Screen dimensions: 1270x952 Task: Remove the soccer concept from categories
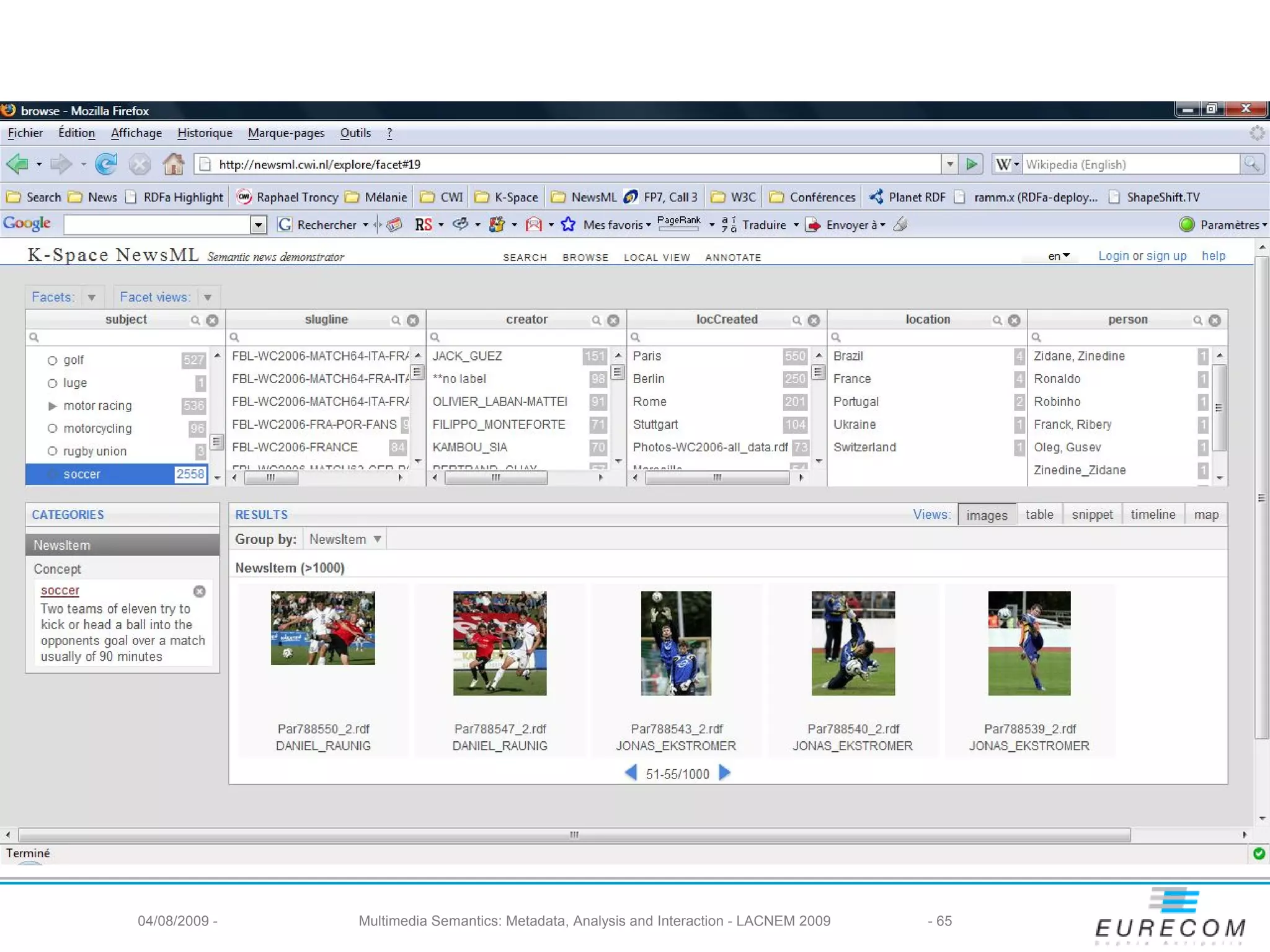(x=199, y=591)
